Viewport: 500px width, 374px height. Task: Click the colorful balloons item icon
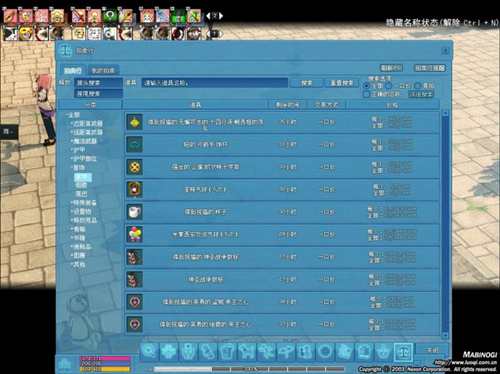tap(135, 235)
